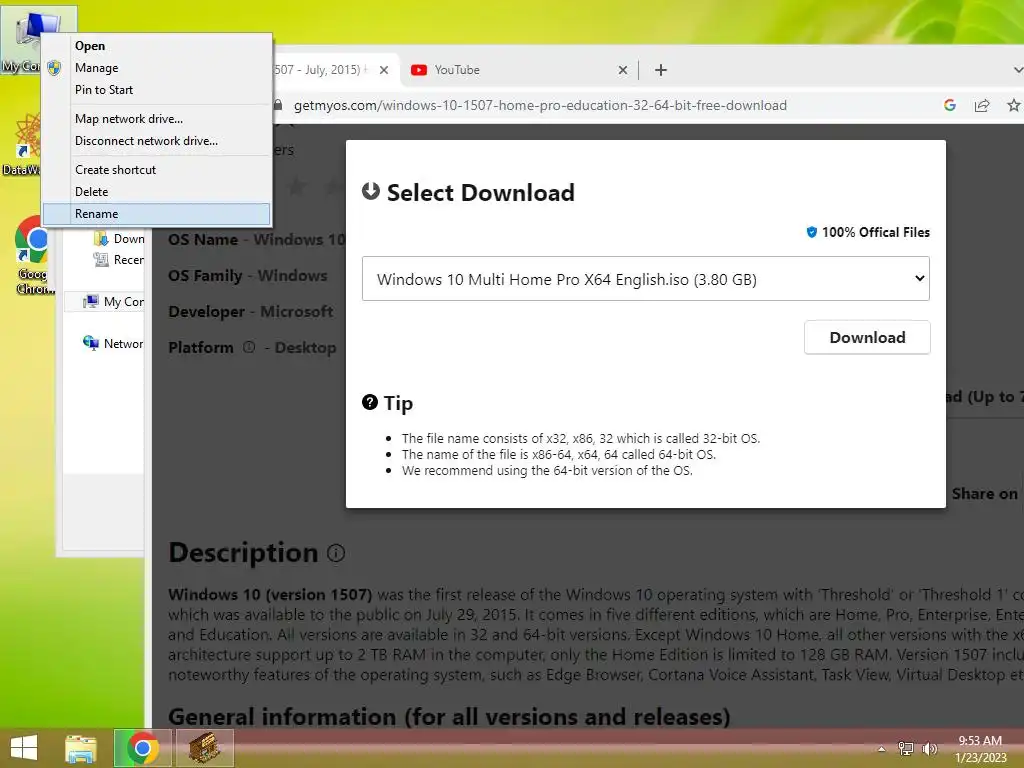Open Downloads in Explorer sidebar
Viewport: 1024px width, 768px height.
[x=119, y=239]
